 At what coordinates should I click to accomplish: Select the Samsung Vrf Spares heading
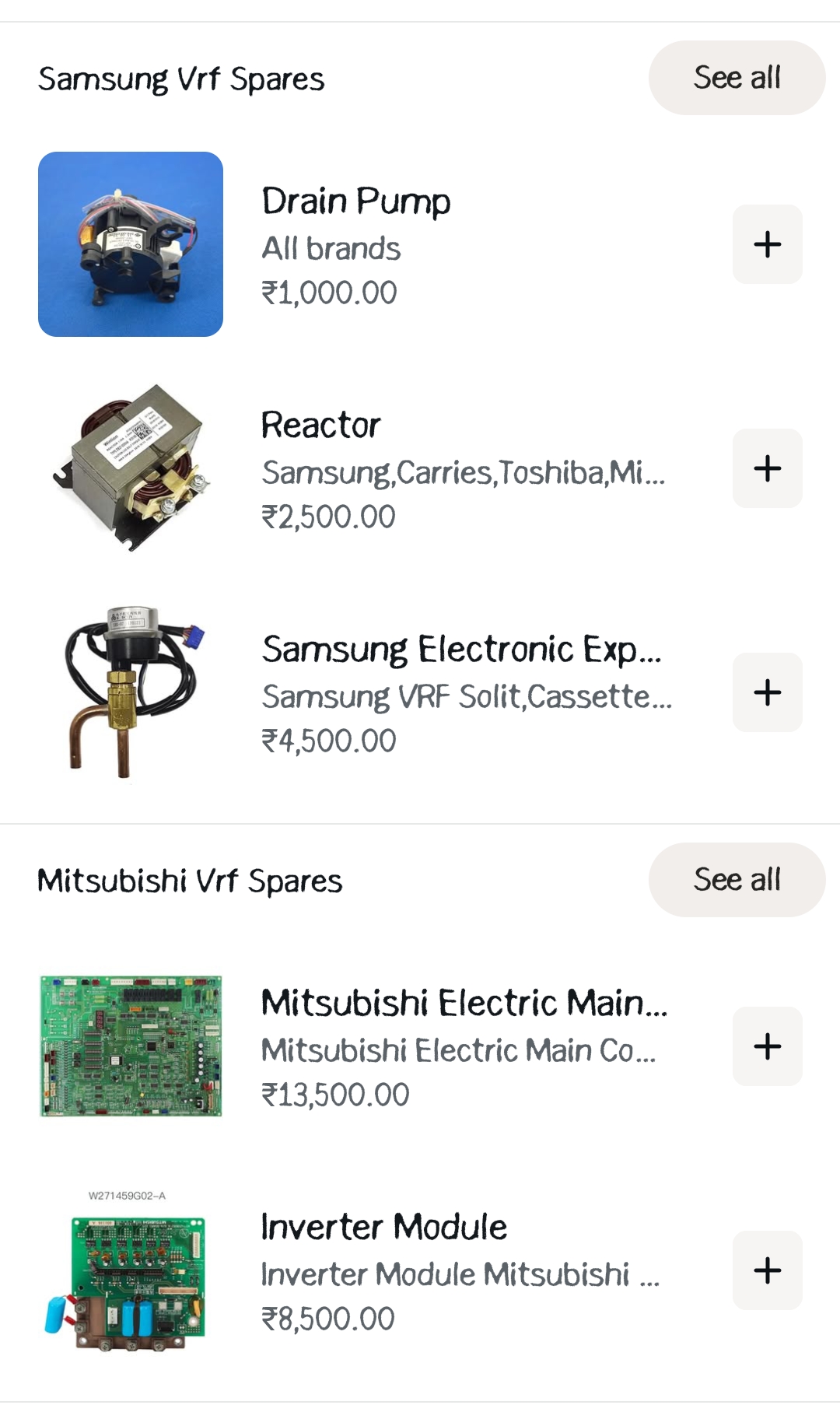pos(181,79)
